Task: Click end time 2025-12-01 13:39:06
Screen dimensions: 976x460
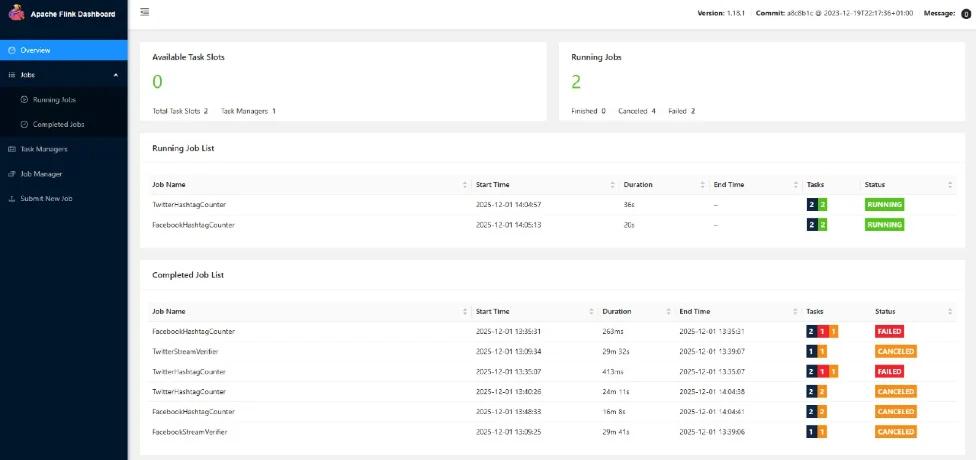Action: pyautogui.click(x=712, y=431)
